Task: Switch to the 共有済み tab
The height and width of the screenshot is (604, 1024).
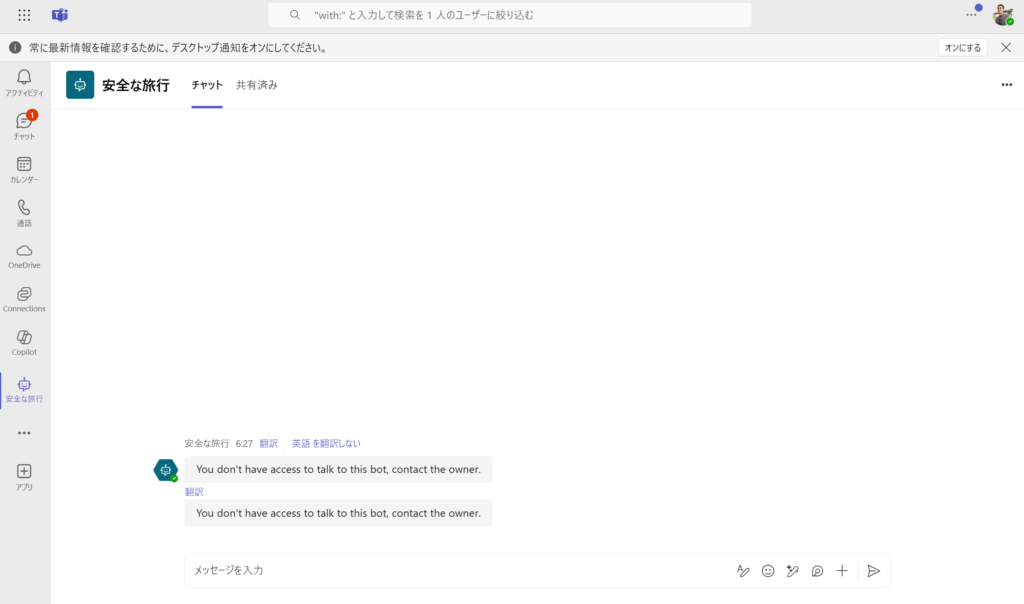Action: tap(257, 85)
